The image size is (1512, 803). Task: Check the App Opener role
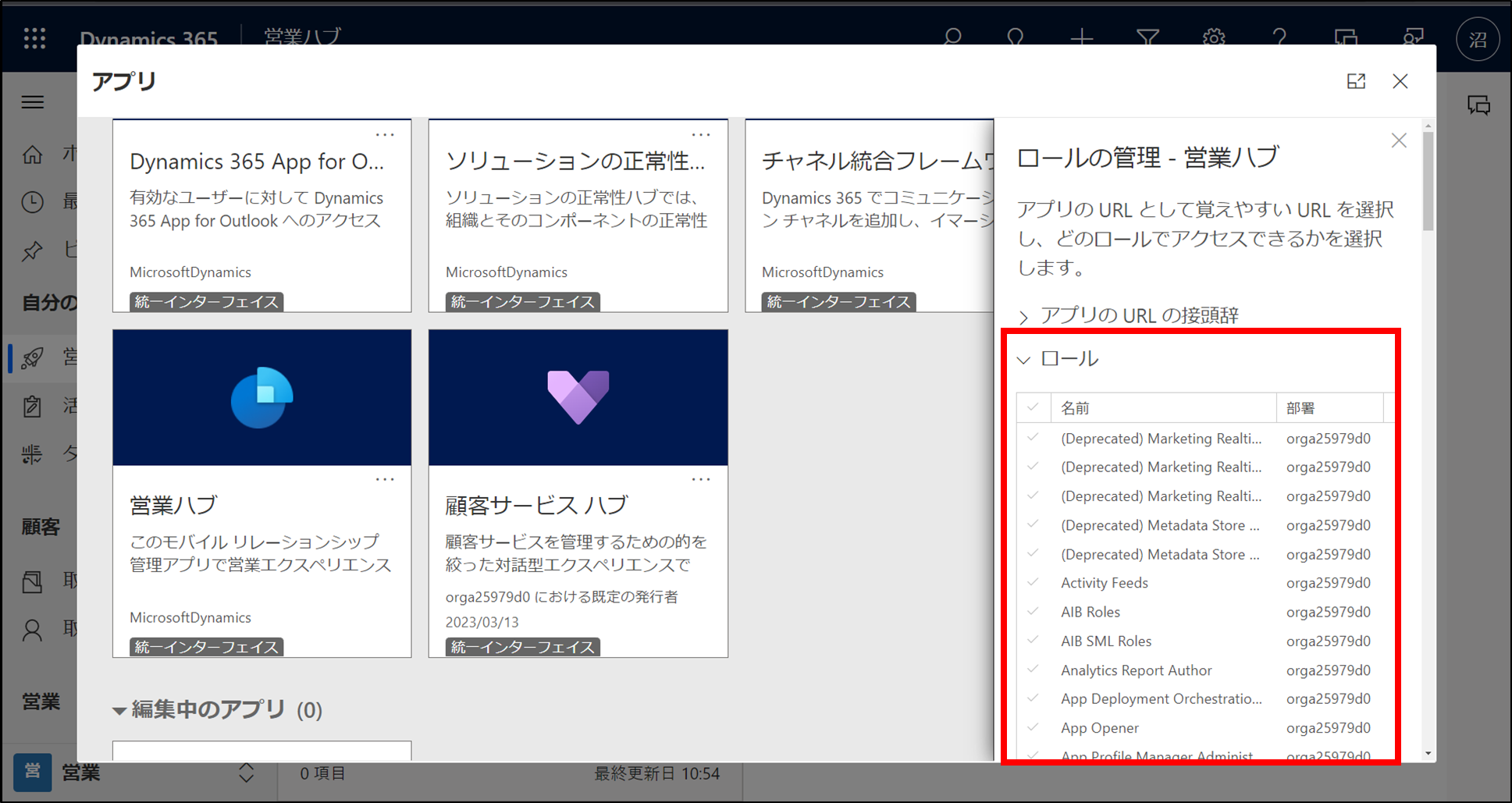pos(1033,727)
